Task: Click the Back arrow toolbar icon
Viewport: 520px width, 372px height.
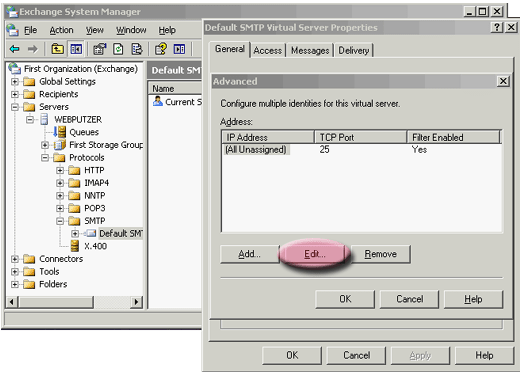Action: coord(14,49)
